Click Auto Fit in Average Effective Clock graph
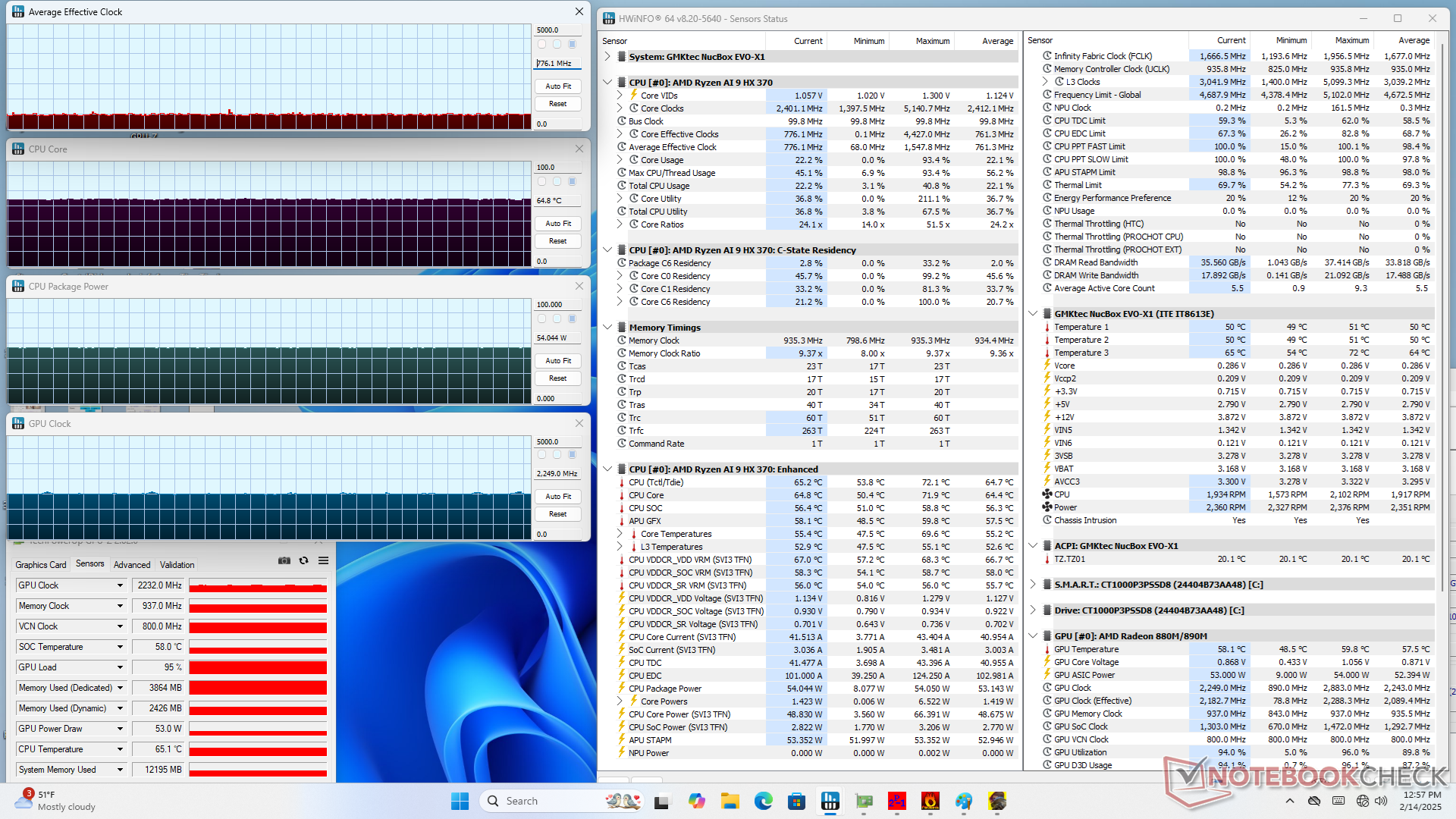The height and width of the screenshot is (819, 1456). click(558, 86)
